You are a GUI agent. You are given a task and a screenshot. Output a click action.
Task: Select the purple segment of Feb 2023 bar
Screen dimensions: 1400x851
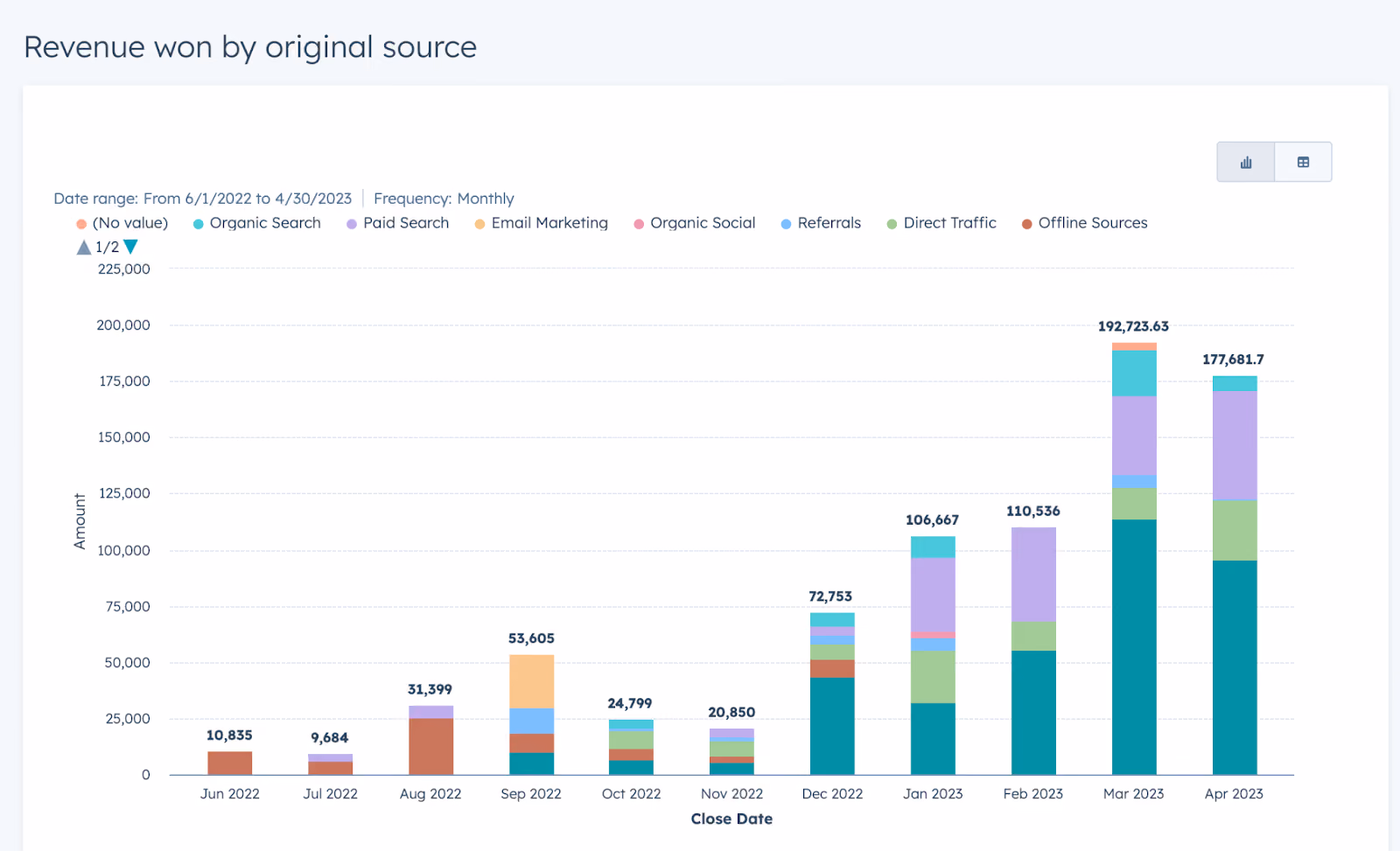click(x=1033, y=575)
